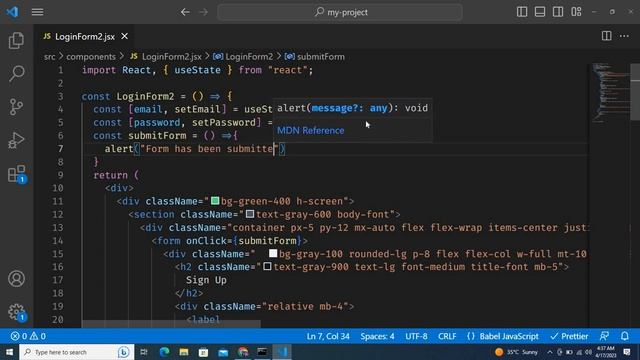Open the MDN Reference link
The height and width of the screenshot is (360, 640).
click(311, 131)
